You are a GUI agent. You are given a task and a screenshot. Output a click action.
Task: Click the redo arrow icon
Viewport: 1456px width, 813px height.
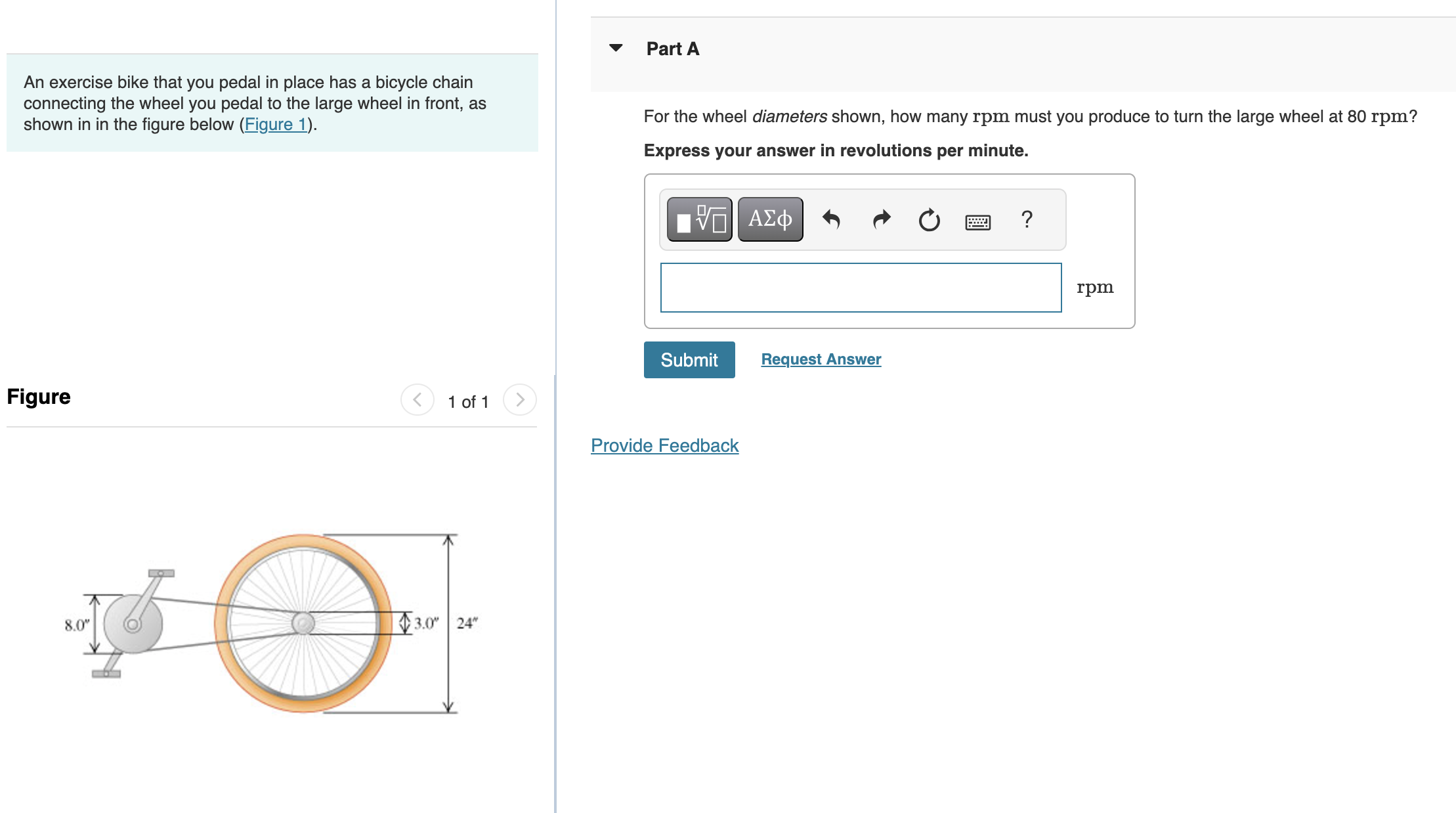pyautogui.click(x=881, y=219)
